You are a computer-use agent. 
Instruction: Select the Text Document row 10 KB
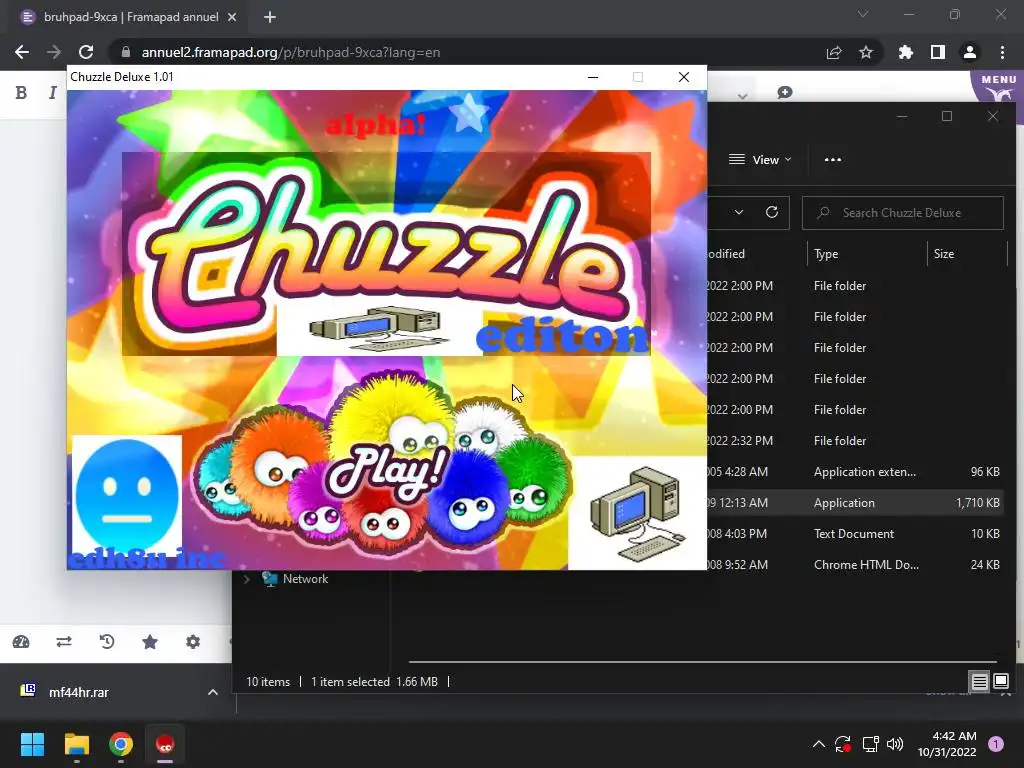pyautogui.click(x=856, y=534)
